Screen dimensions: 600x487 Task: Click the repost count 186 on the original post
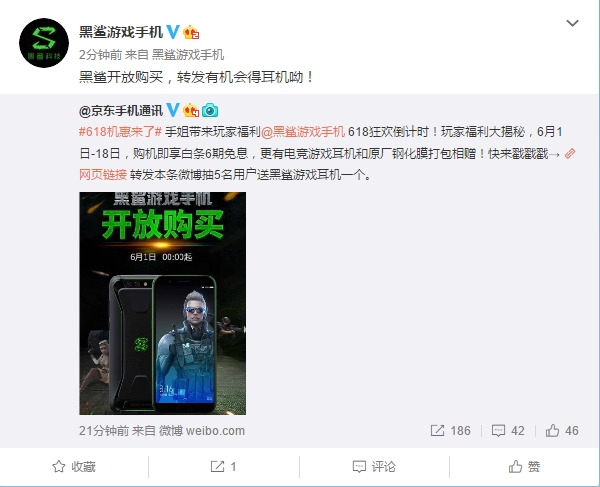pyautogui.click(x=450, y=431)
